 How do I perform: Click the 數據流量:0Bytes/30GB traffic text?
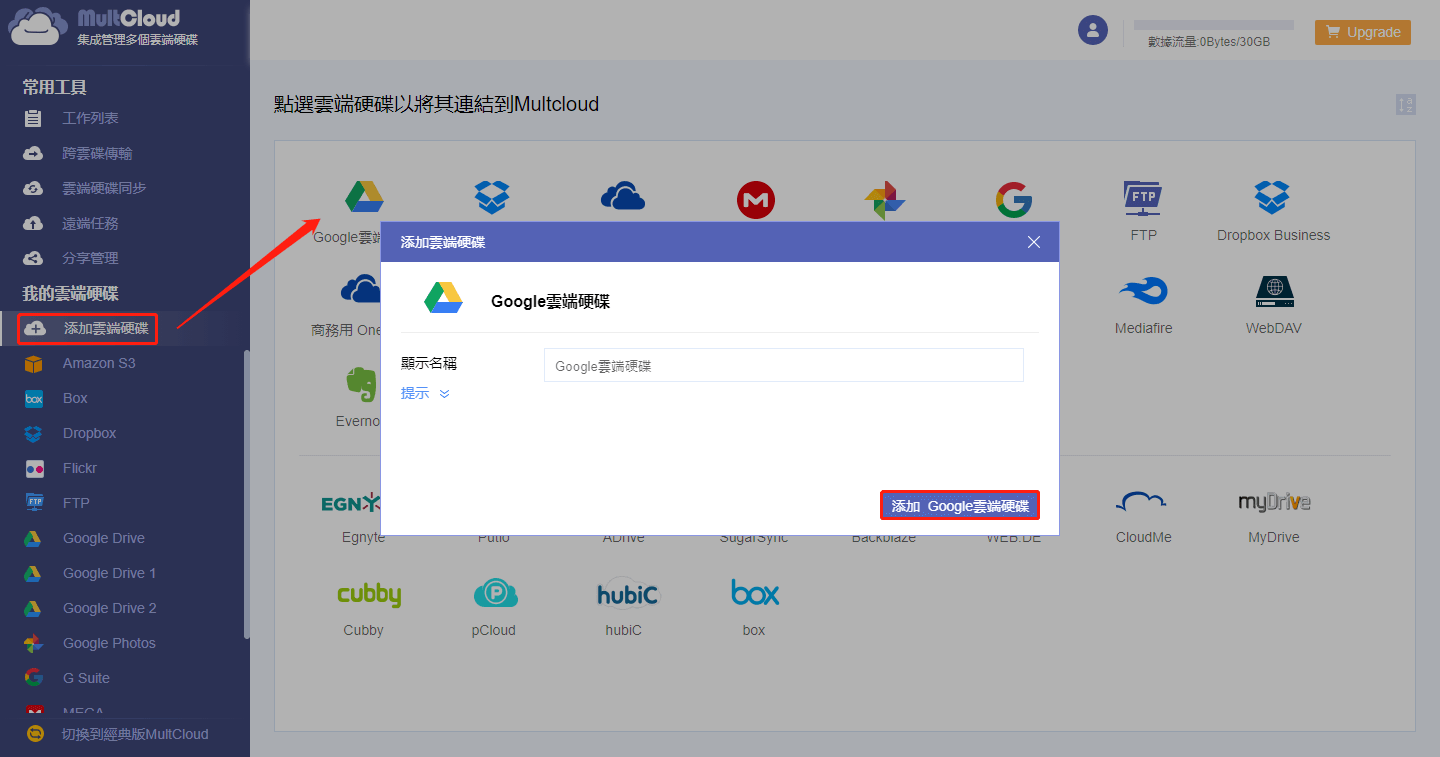click(x=1208, y=42)
